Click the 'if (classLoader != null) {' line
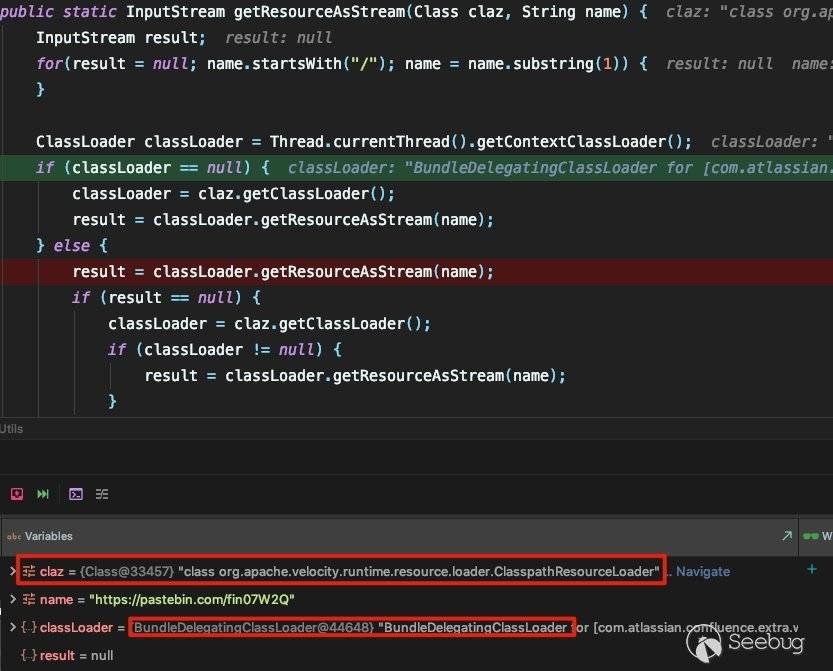The height and width of the screenshot is (671, 833). tap(225, 350)
